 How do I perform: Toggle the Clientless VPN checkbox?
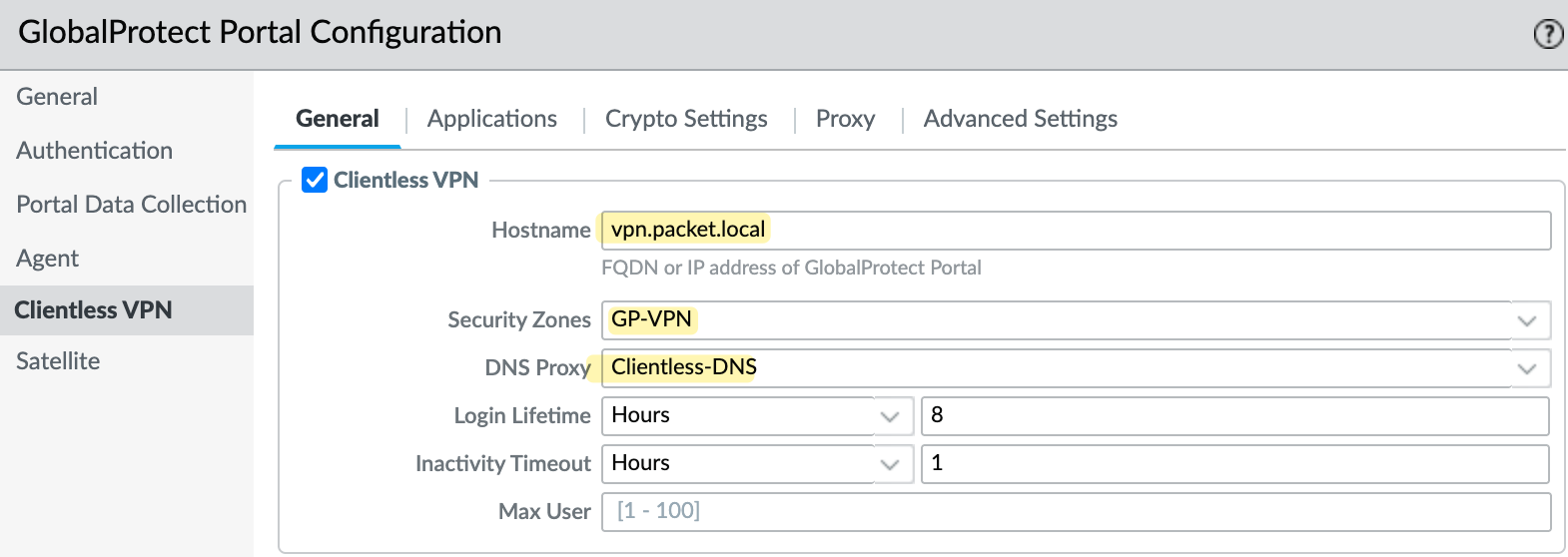pyautogui.click(x=315, y=180)
